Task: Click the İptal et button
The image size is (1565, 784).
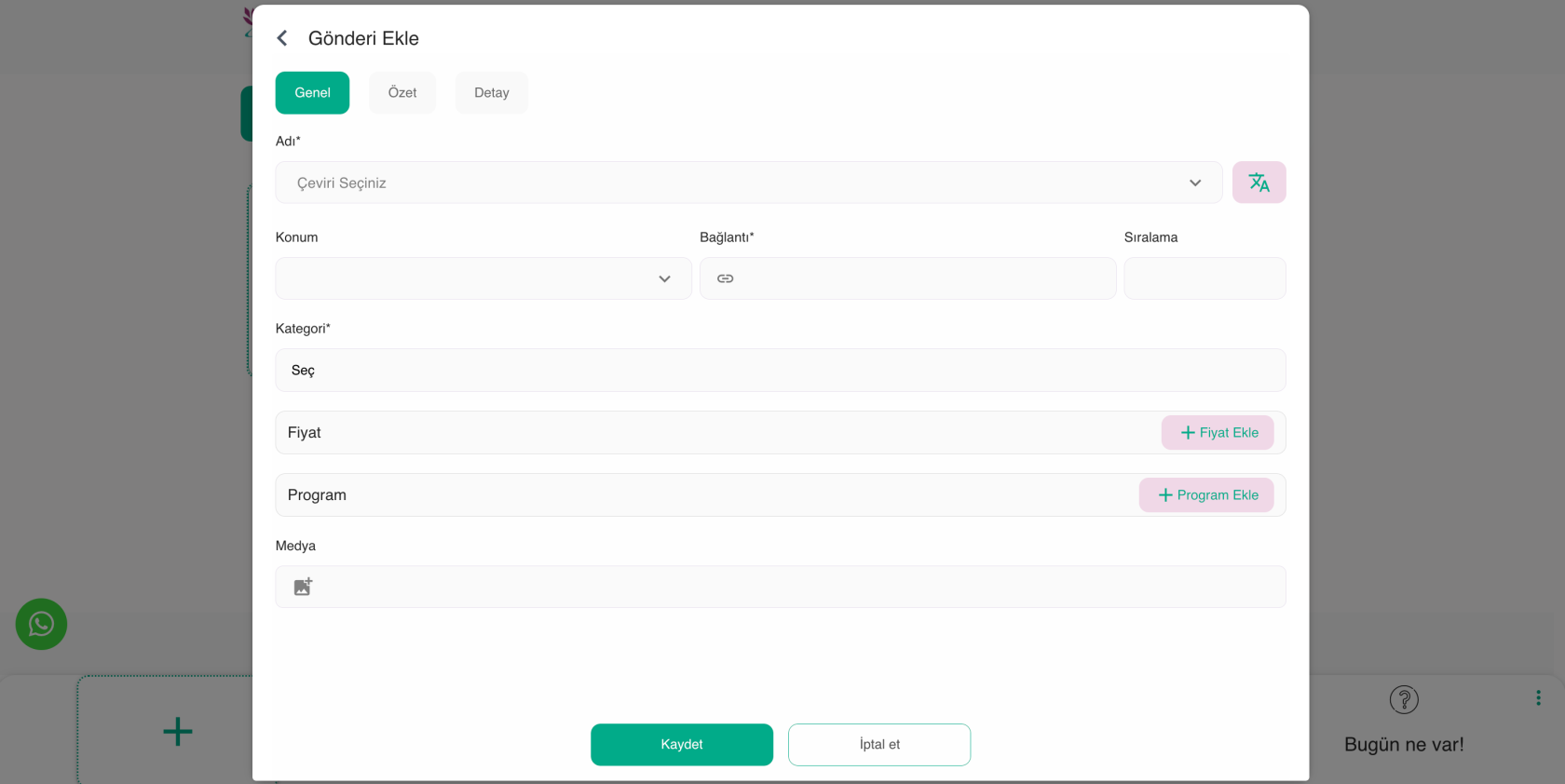Action: click(878, 745)
